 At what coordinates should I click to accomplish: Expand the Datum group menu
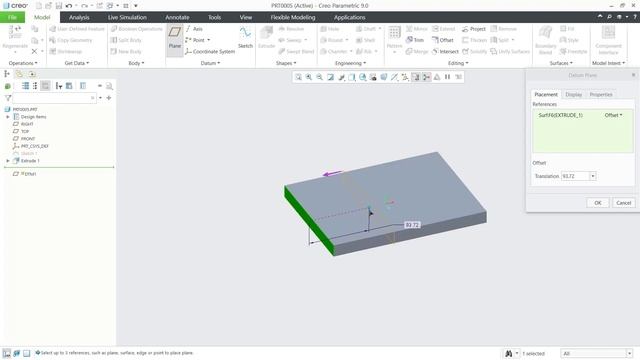pyautogui.click(x=210, y=63)
